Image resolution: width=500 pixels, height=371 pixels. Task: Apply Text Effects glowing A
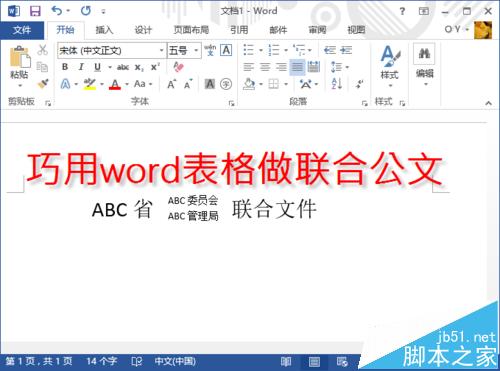pyautogui.click(x=65, y=84)
